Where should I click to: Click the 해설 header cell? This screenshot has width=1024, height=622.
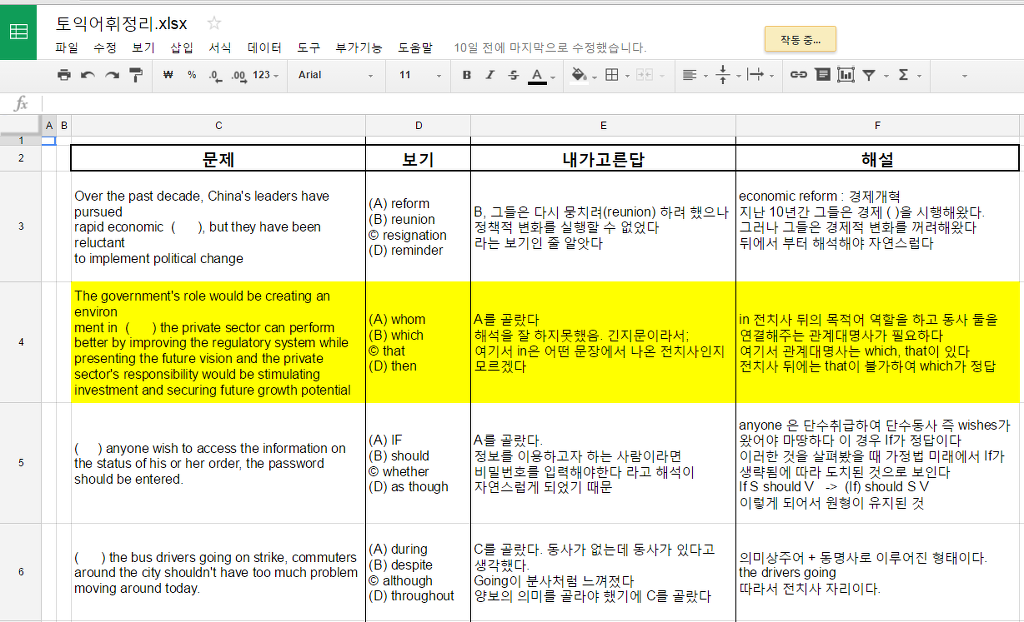877,159
